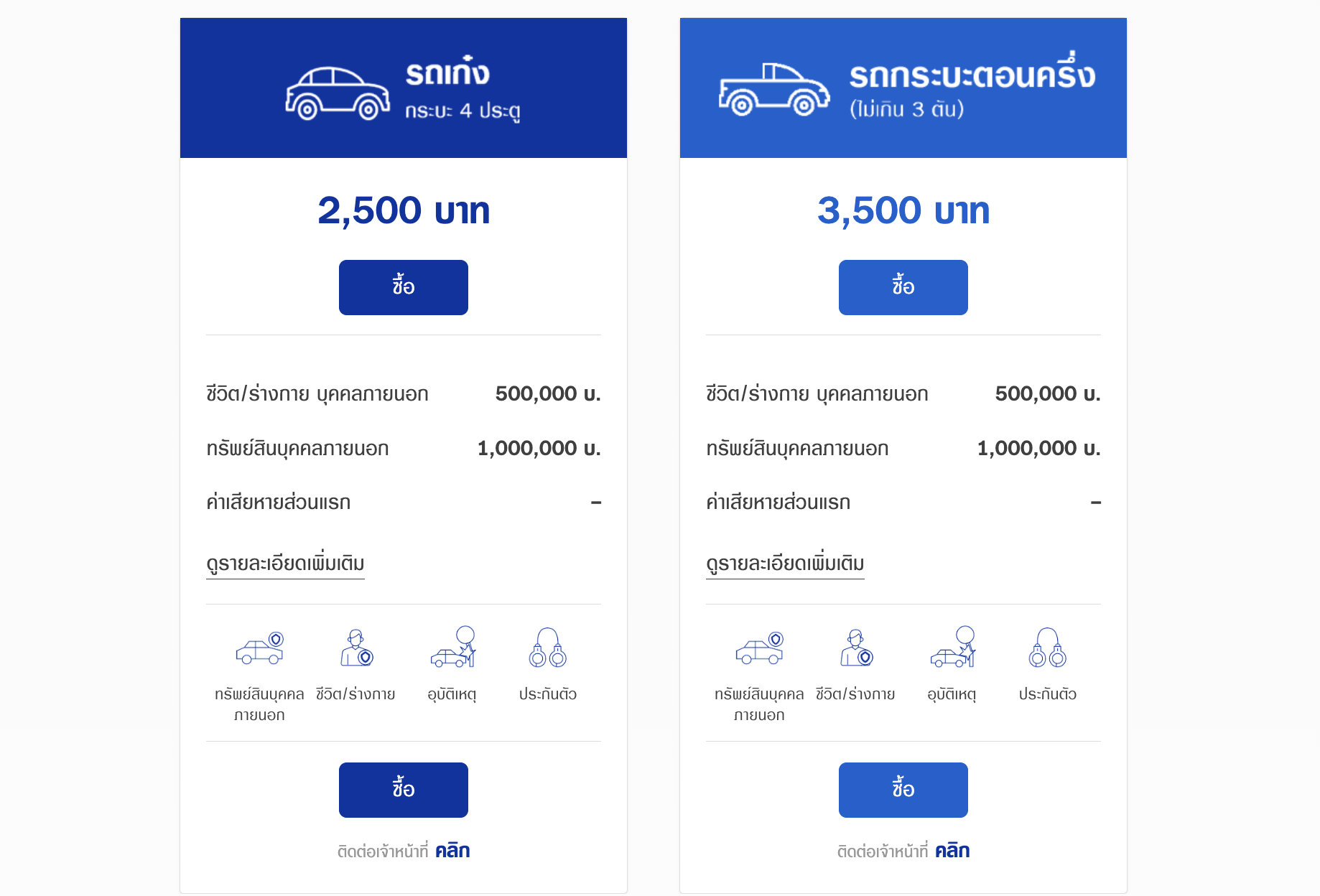Click the รถกระบะตอนครึ่ง card header banner
The image size is (1320, 896).
(903, 88)
